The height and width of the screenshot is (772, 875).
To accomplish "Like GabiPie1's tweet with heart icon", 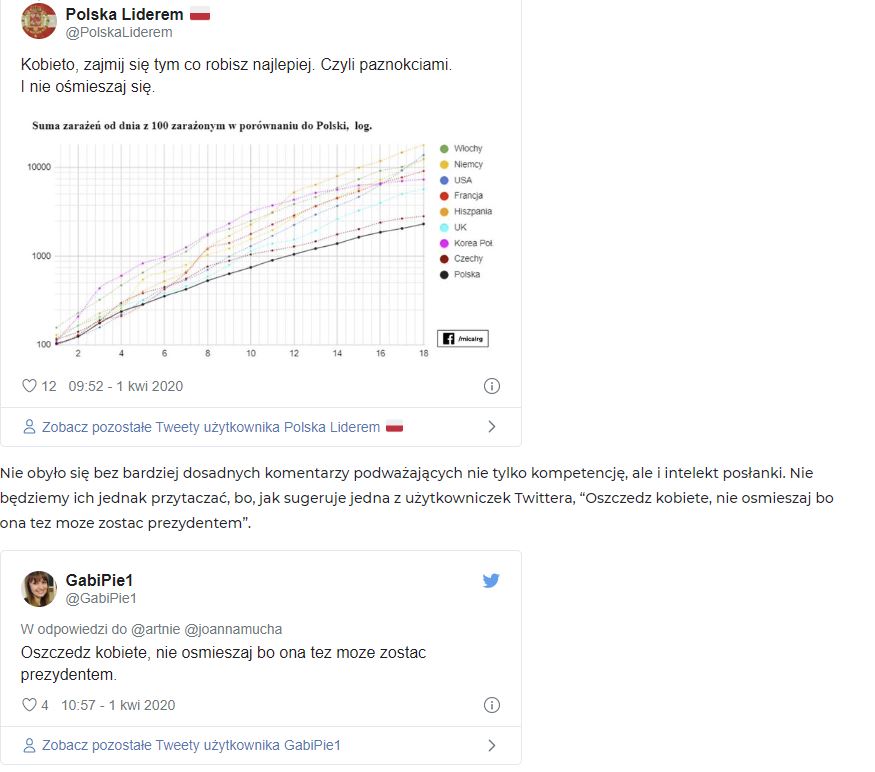I will tap(29, 705).
